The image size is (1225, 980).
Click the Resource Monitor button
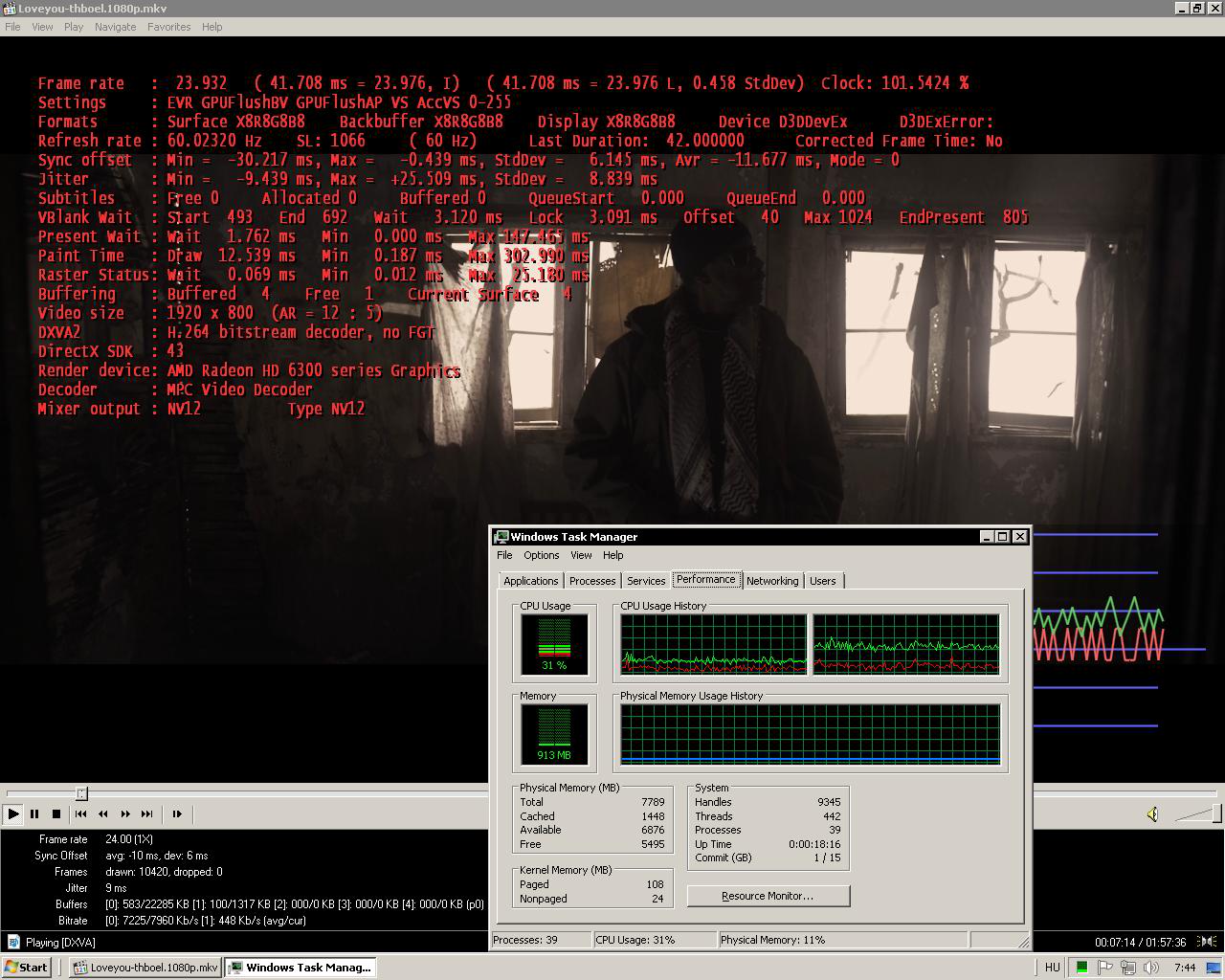(768, 896)
